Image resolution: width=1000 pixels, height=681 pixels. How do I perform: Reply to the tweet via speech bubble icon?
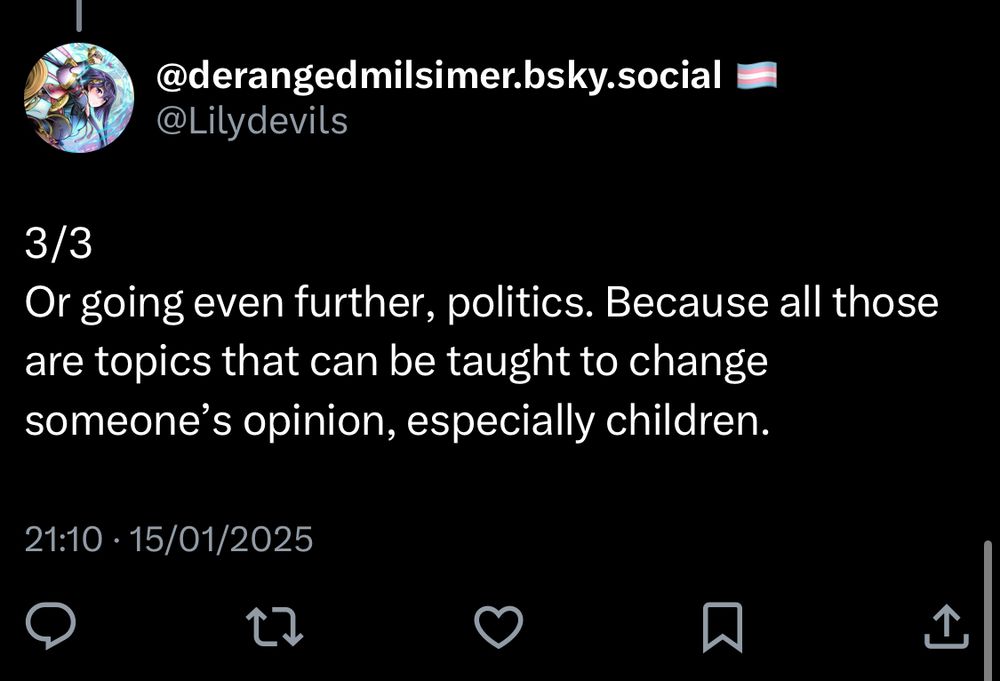51,626
